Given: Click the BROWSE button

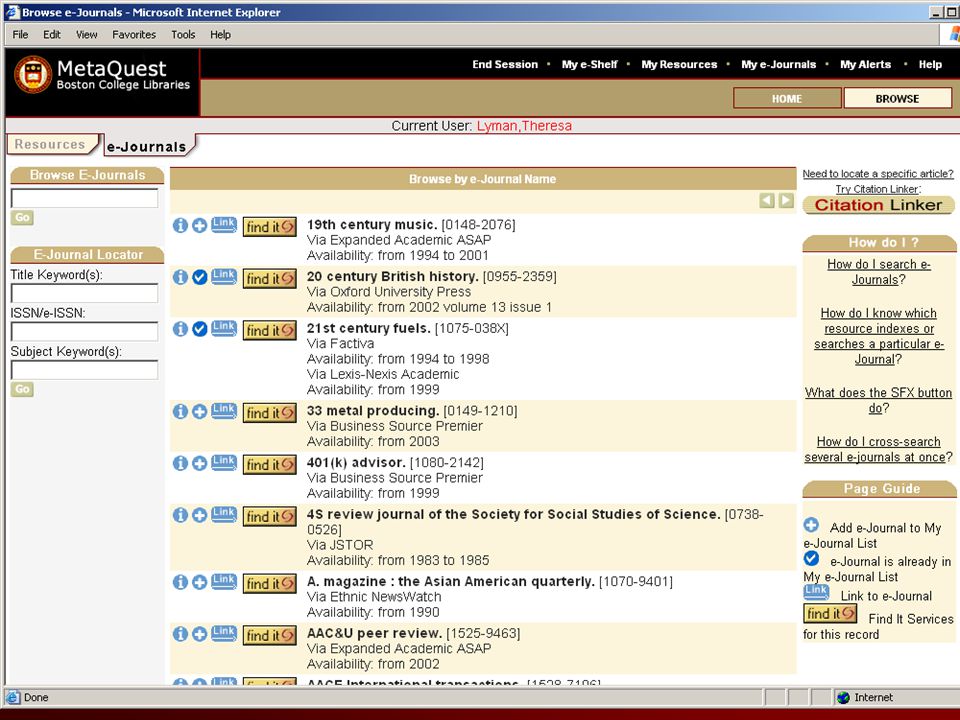Looking at the screenshot, I should (x=897, y=99).
